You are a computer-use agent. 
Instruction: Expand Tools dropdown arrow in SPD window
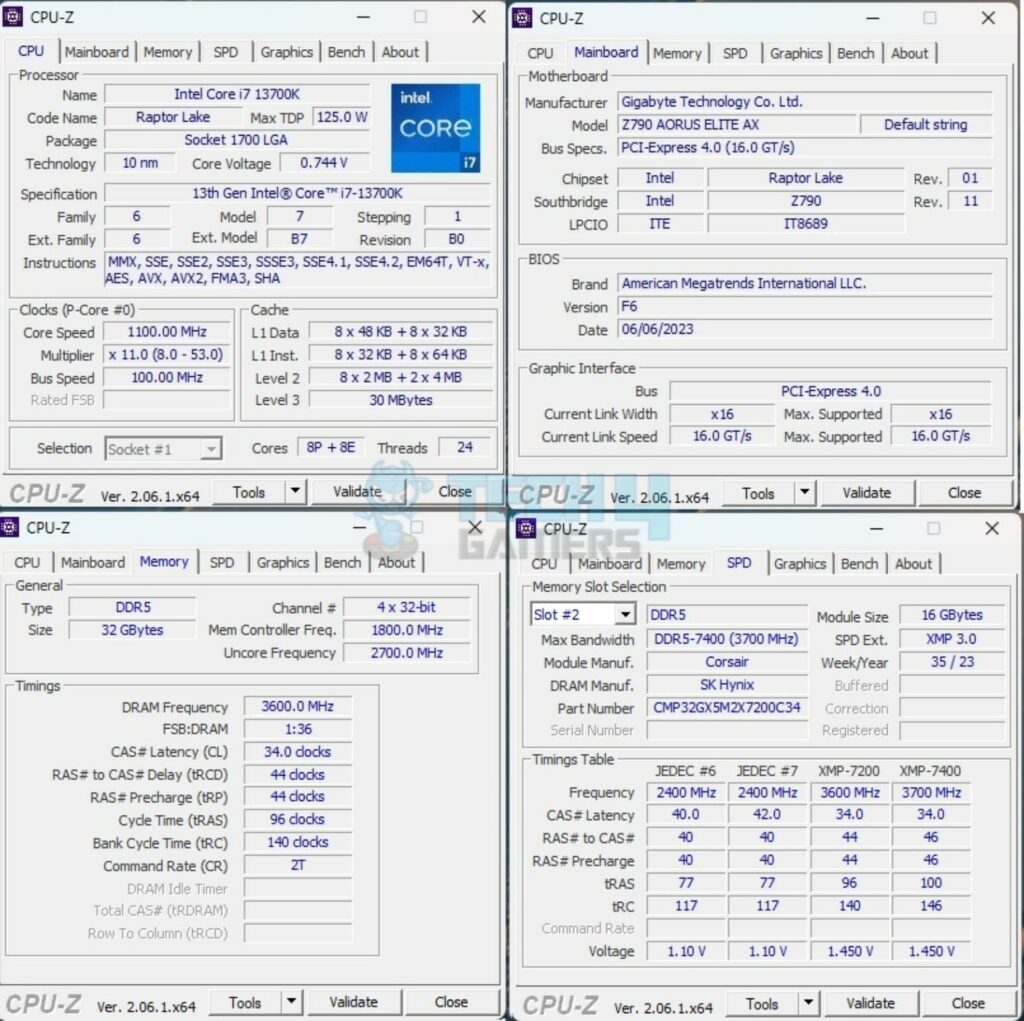808,1002
